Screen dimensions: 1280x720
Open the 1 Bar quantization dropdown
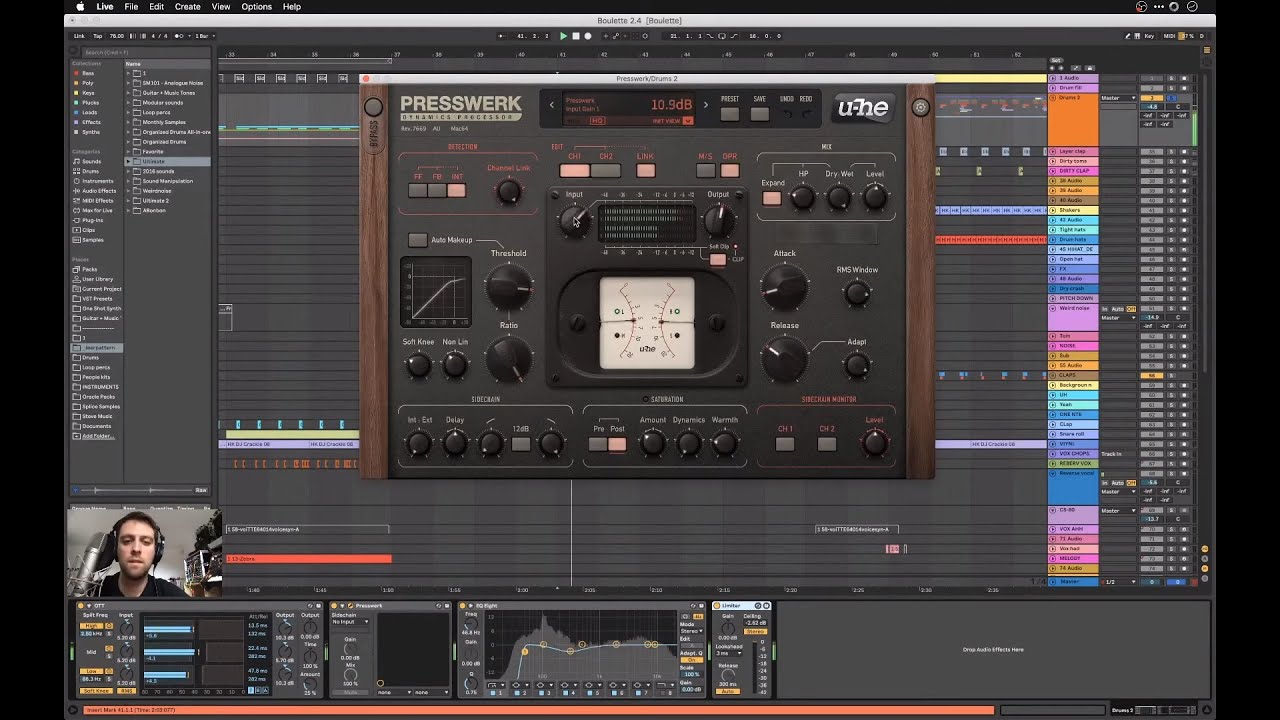203,36
